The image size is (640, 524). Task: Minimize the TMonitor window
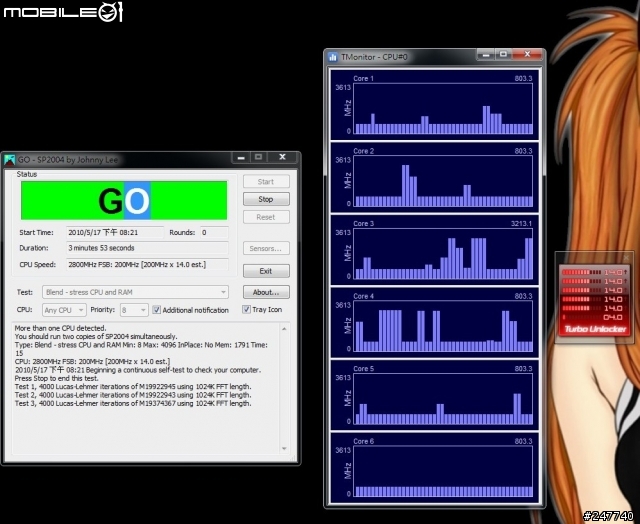(486, 54)
